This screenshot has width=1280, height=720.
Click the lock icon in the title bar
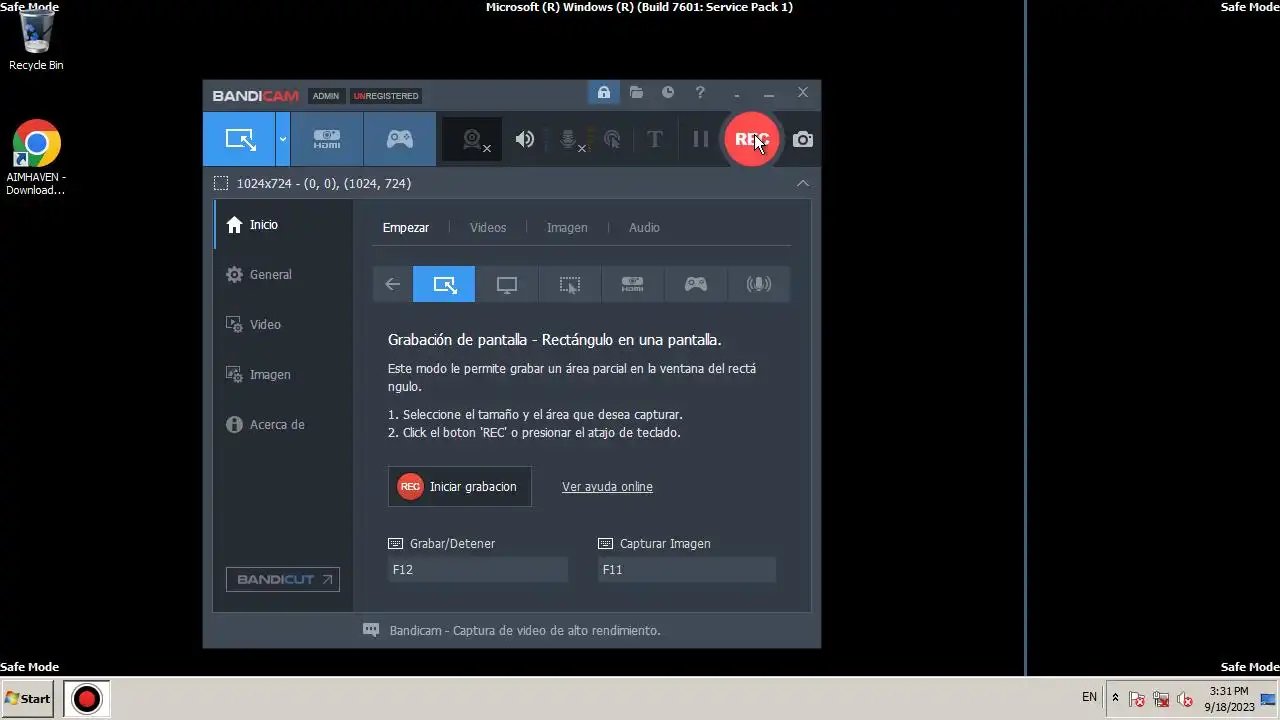[x=604, y=92]
